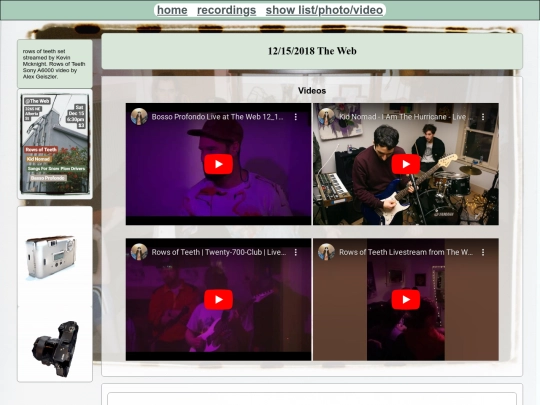Click channel avatar on Kid Nomad video
This screenshot has width=540, height=405.
tap(326, 117)
